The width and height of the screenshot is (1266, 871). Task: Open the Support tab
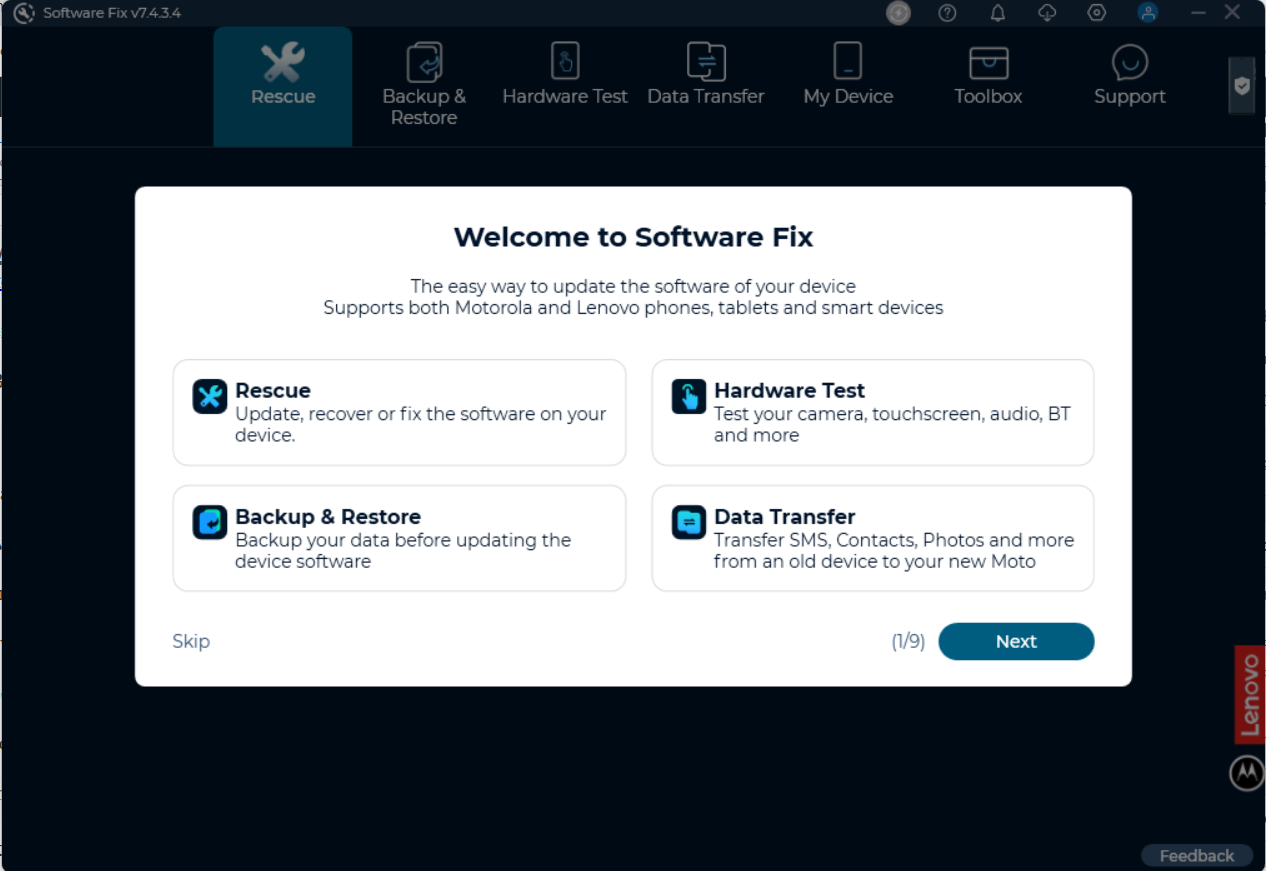pos(1129,85)
